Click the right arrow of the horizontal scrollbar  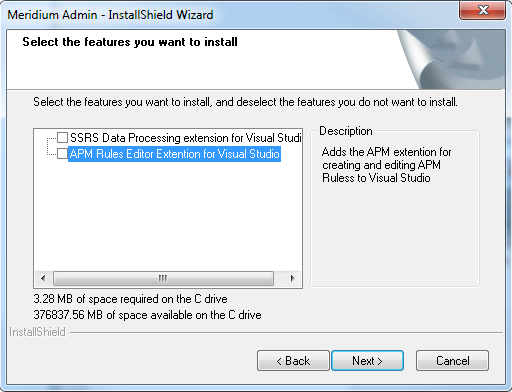pos(292,278)
